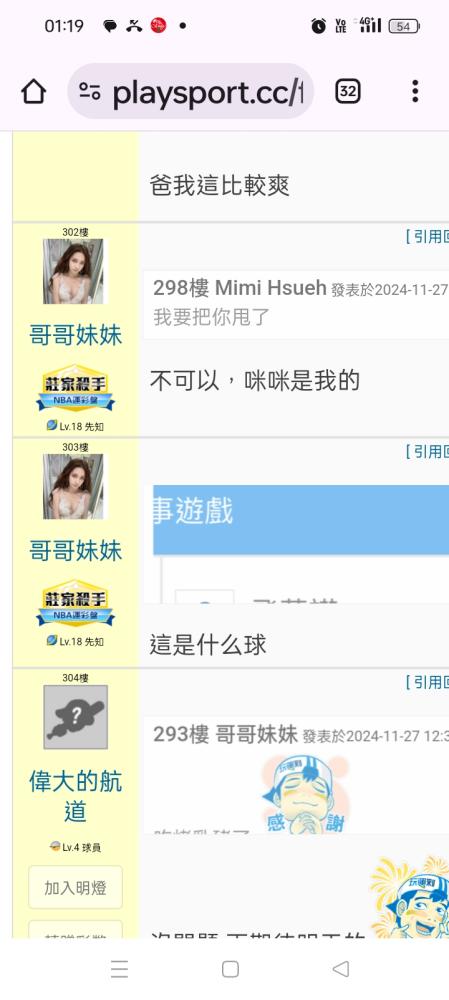Open the site settings icon in the address bar
The width and height of the screenshot is (449, 1000).
coord(90,92)
